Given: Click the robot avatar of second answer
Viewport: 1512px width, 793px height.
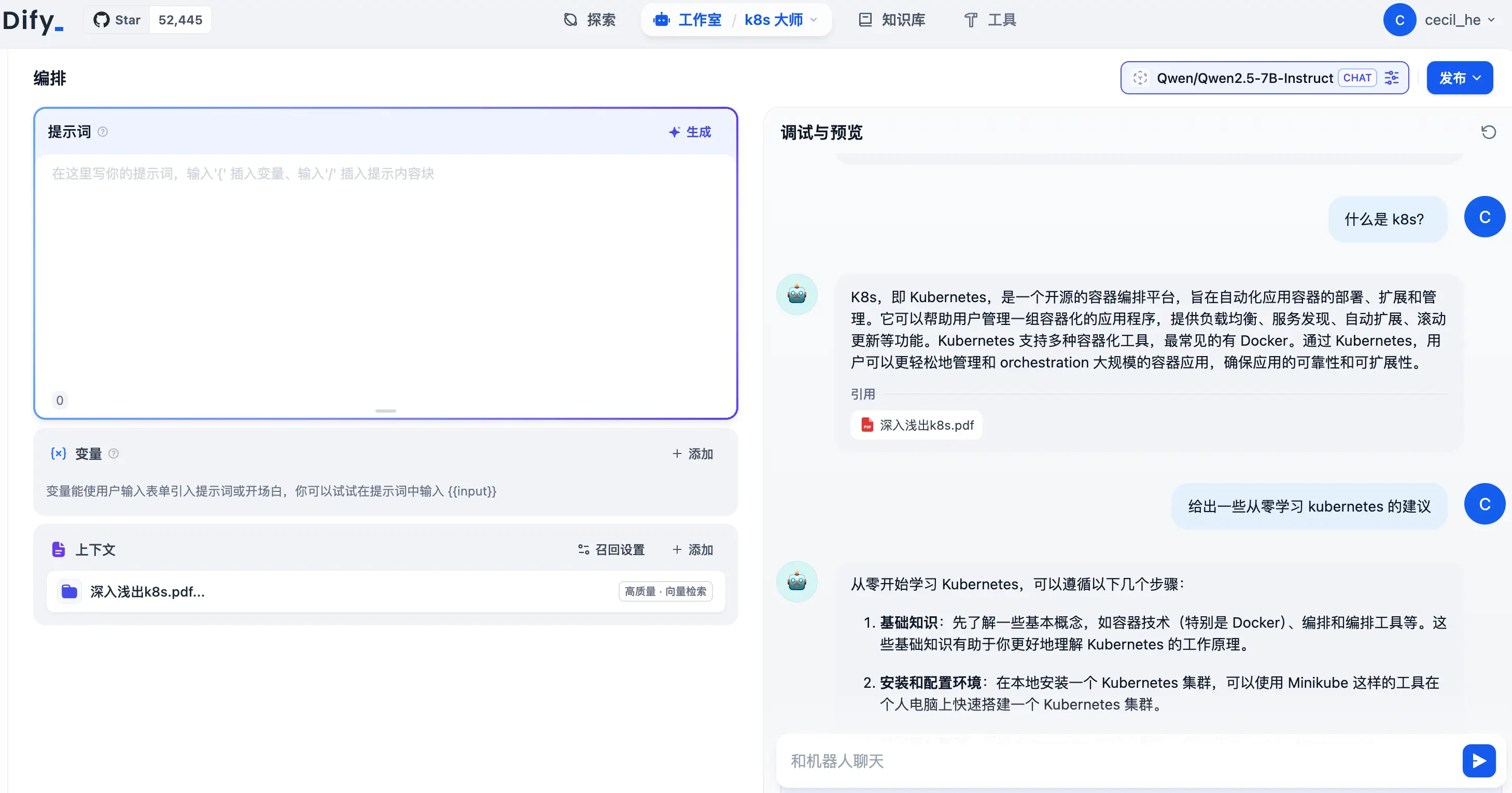Looking at the screenshot, I should tap(796, 581).
